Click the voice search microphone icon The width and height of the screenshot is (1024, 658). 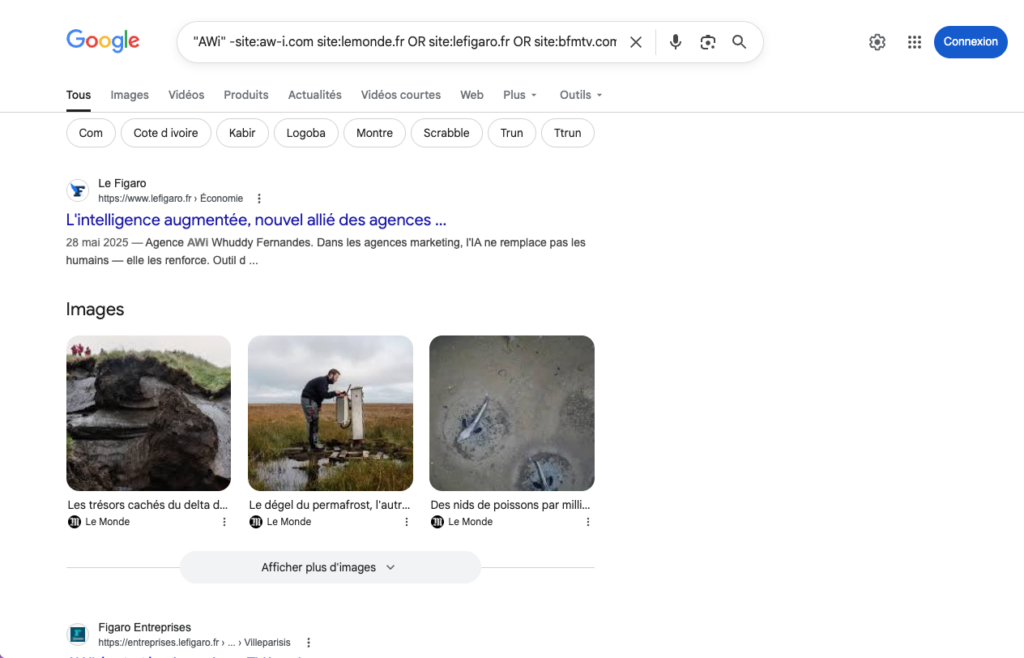675,42
